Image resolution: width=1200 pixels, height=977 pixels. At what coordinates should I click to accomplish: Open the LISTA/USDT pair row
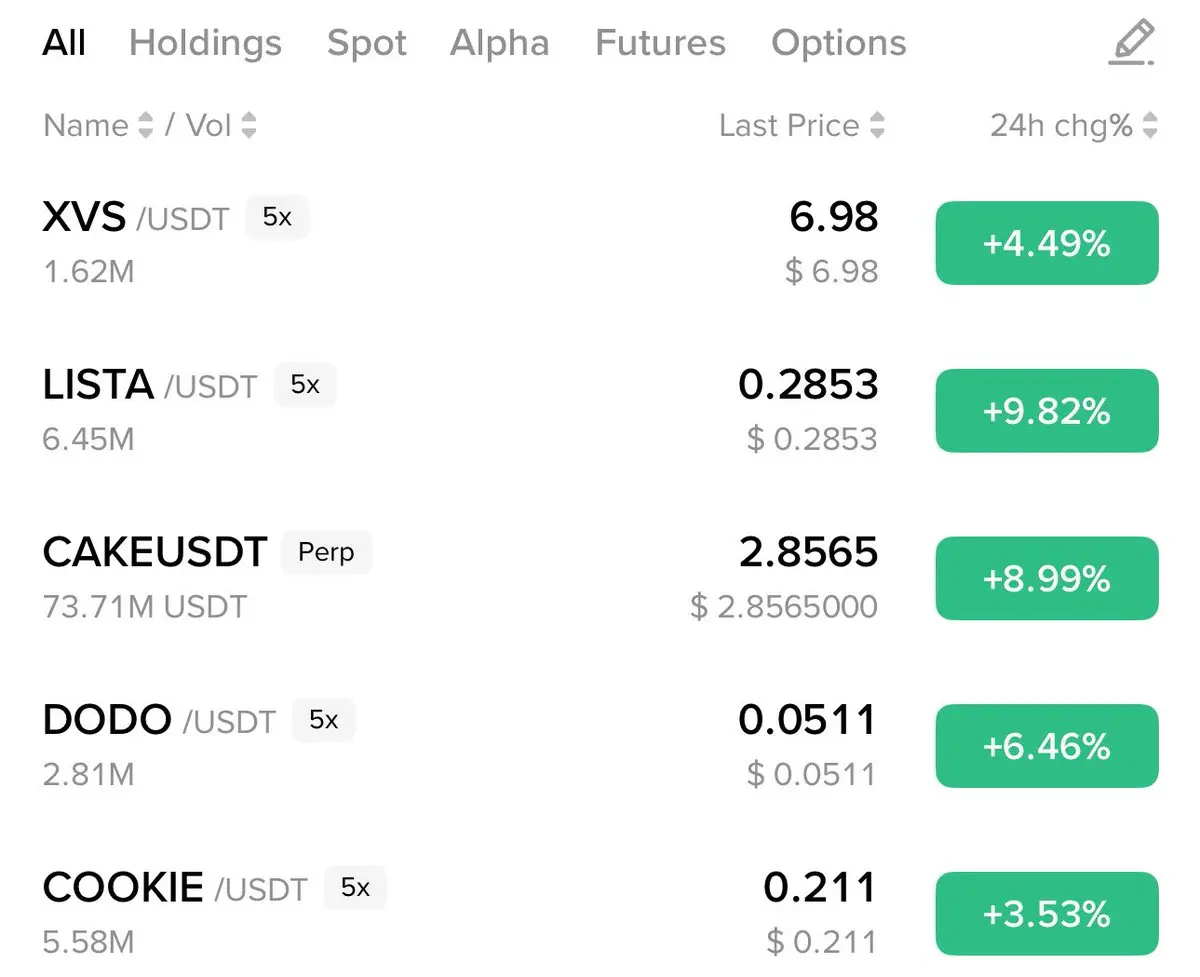coord(600,411)
